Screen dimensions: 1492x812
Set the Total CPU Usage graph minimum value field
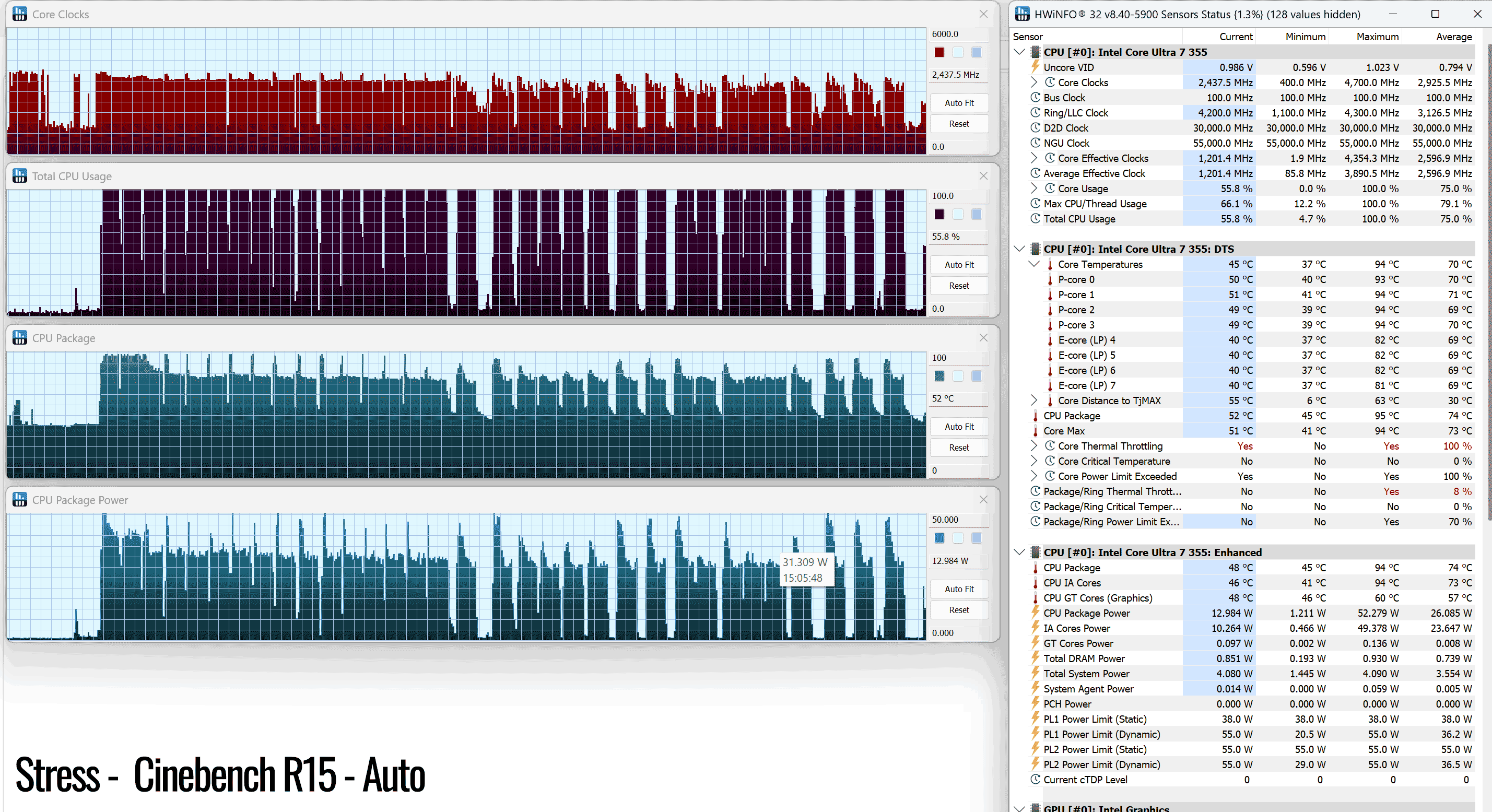point(959,309)
